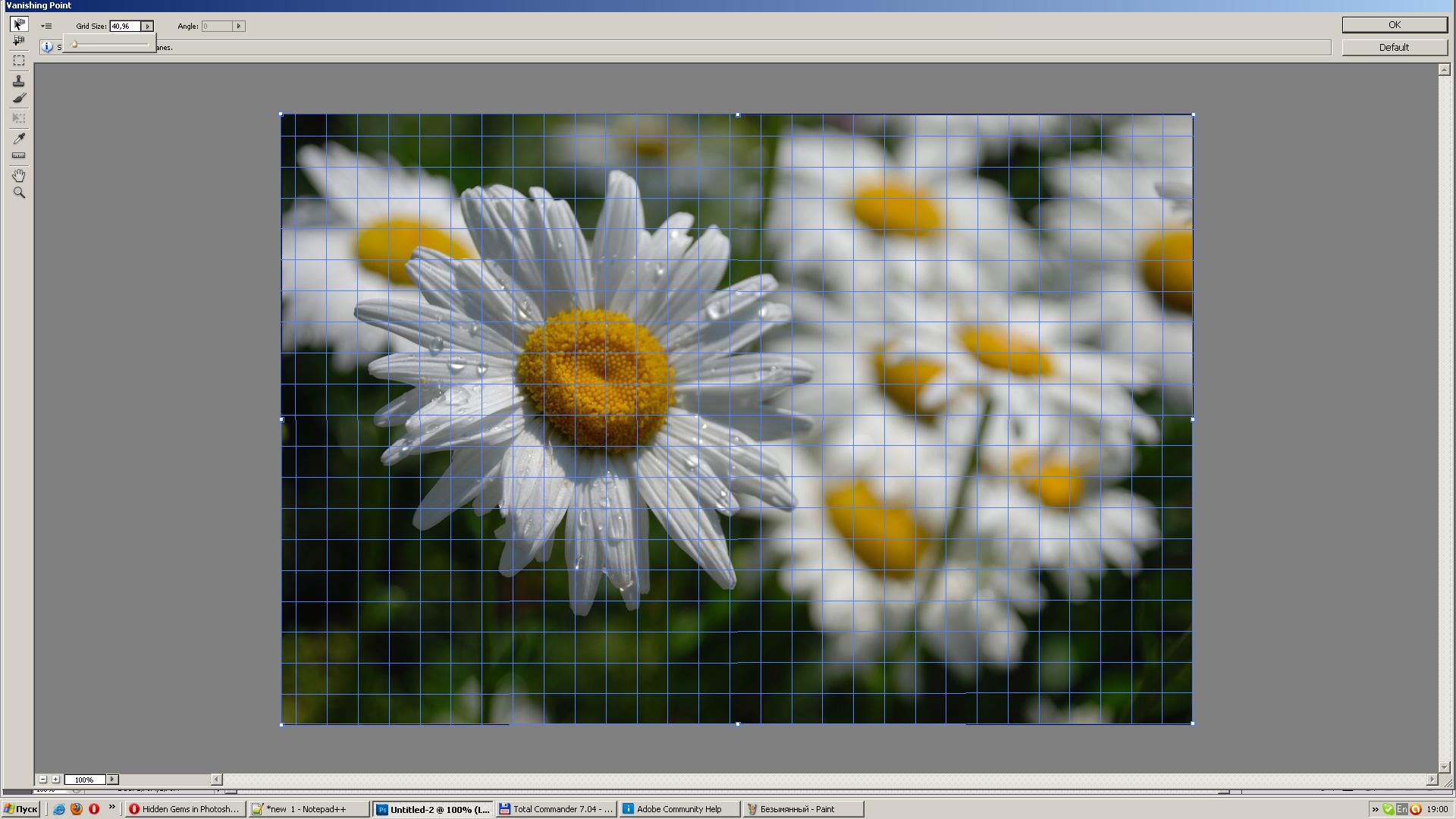Select the Measure ruler tool
This screenshot has width=1456, height=819.
point(19,155)
